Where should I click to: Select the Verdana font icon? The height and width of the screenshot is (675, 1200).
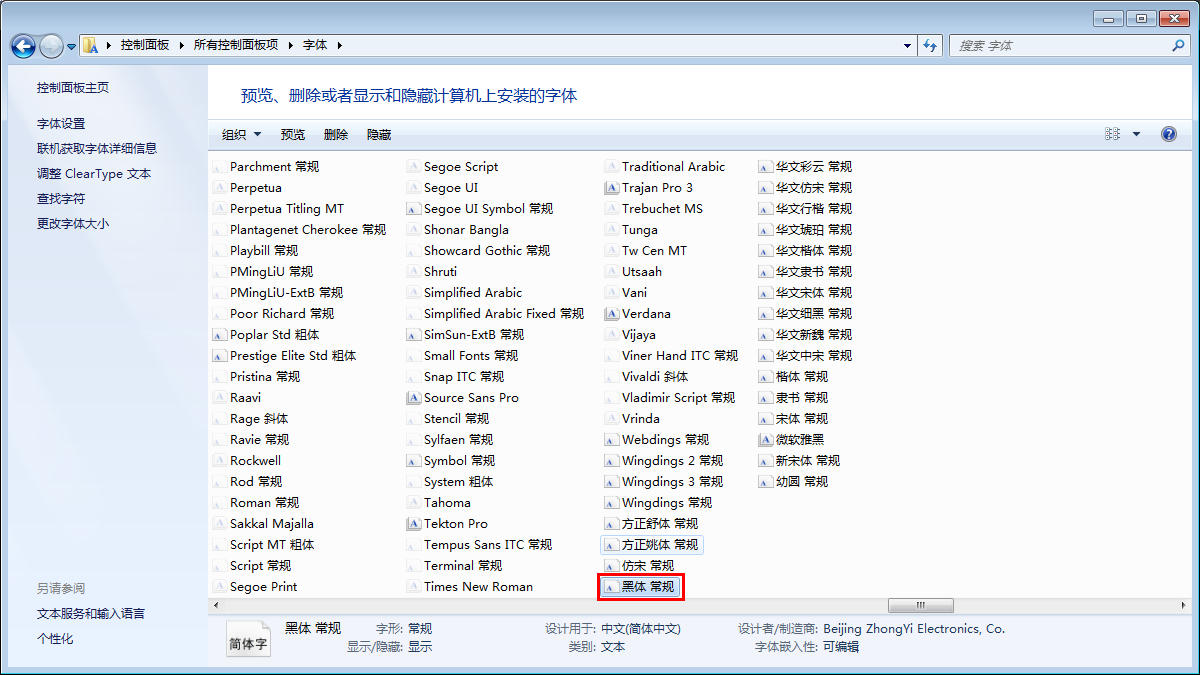612,314
